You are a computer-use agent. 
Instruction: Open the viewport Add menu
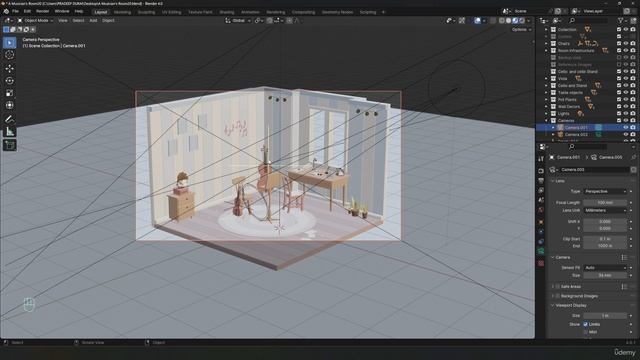[x=93, y=20]
